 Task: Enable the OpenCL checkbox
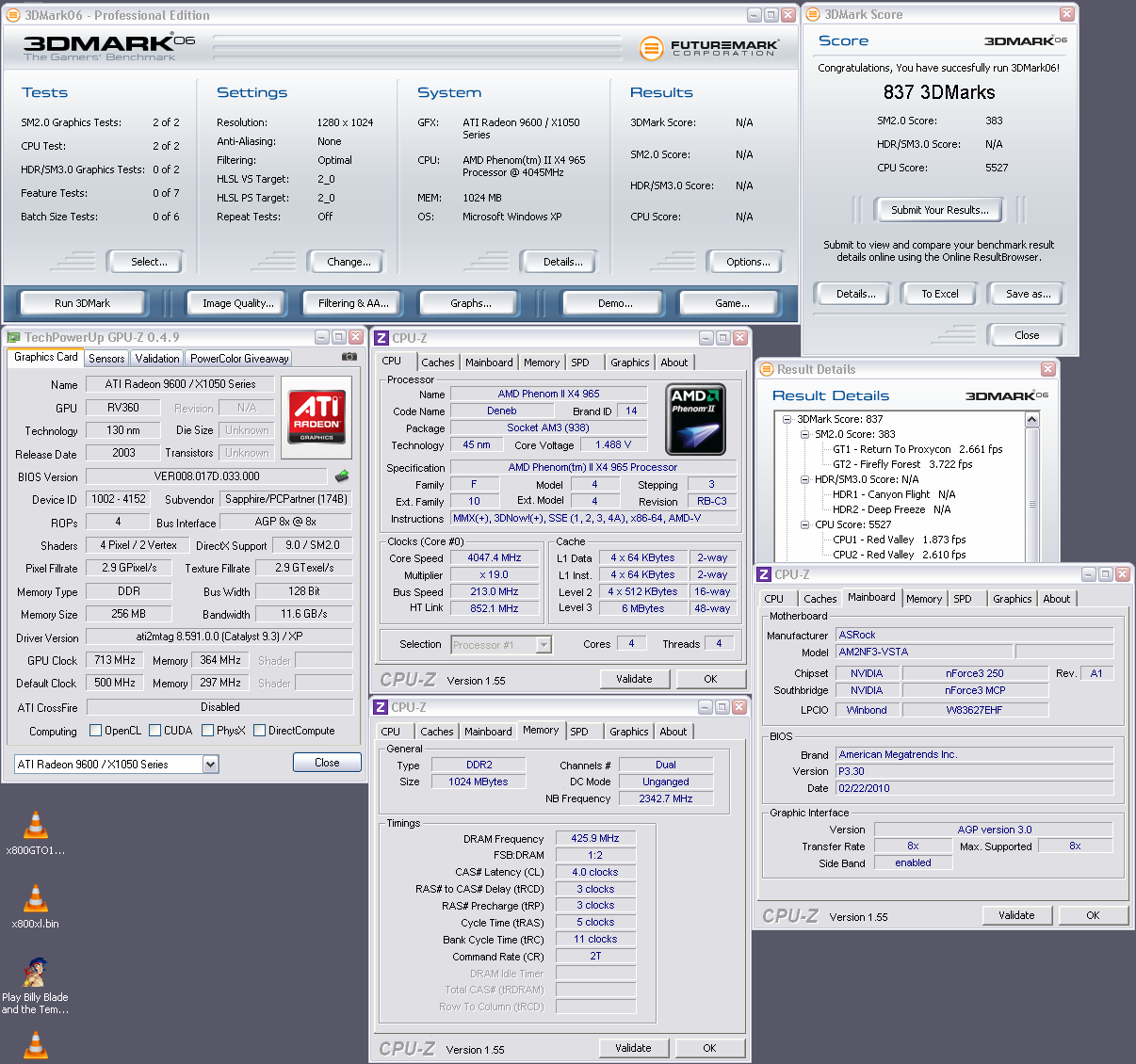tap(95, 731)
